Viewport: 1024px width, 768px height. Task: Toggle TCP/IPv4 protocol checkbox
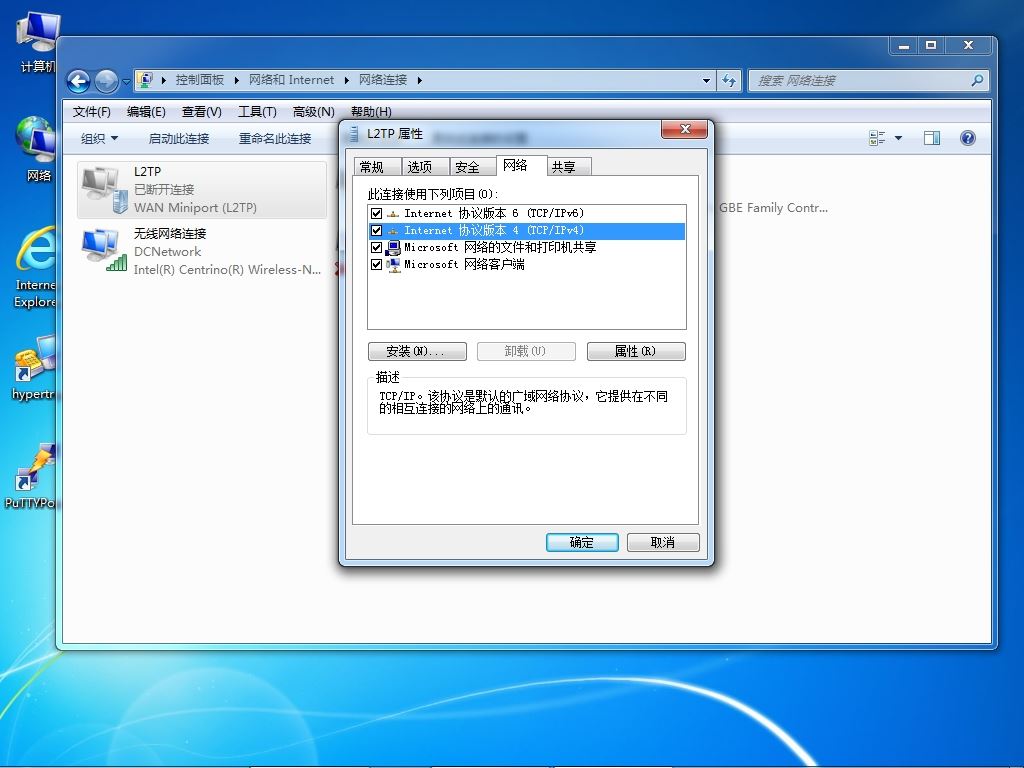click(376, 231)
